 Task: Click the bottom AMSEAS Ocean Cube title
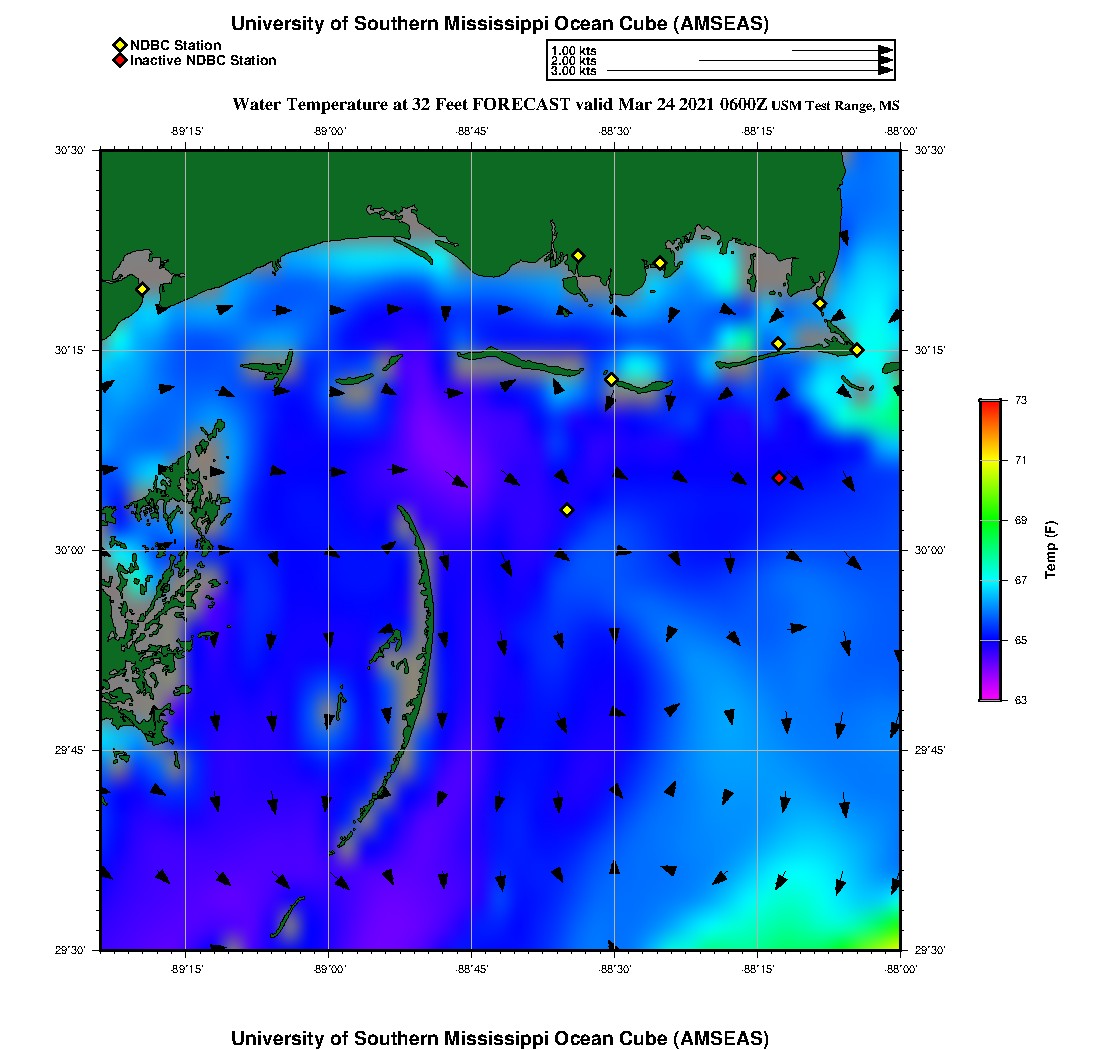(x=500, y=1038)
